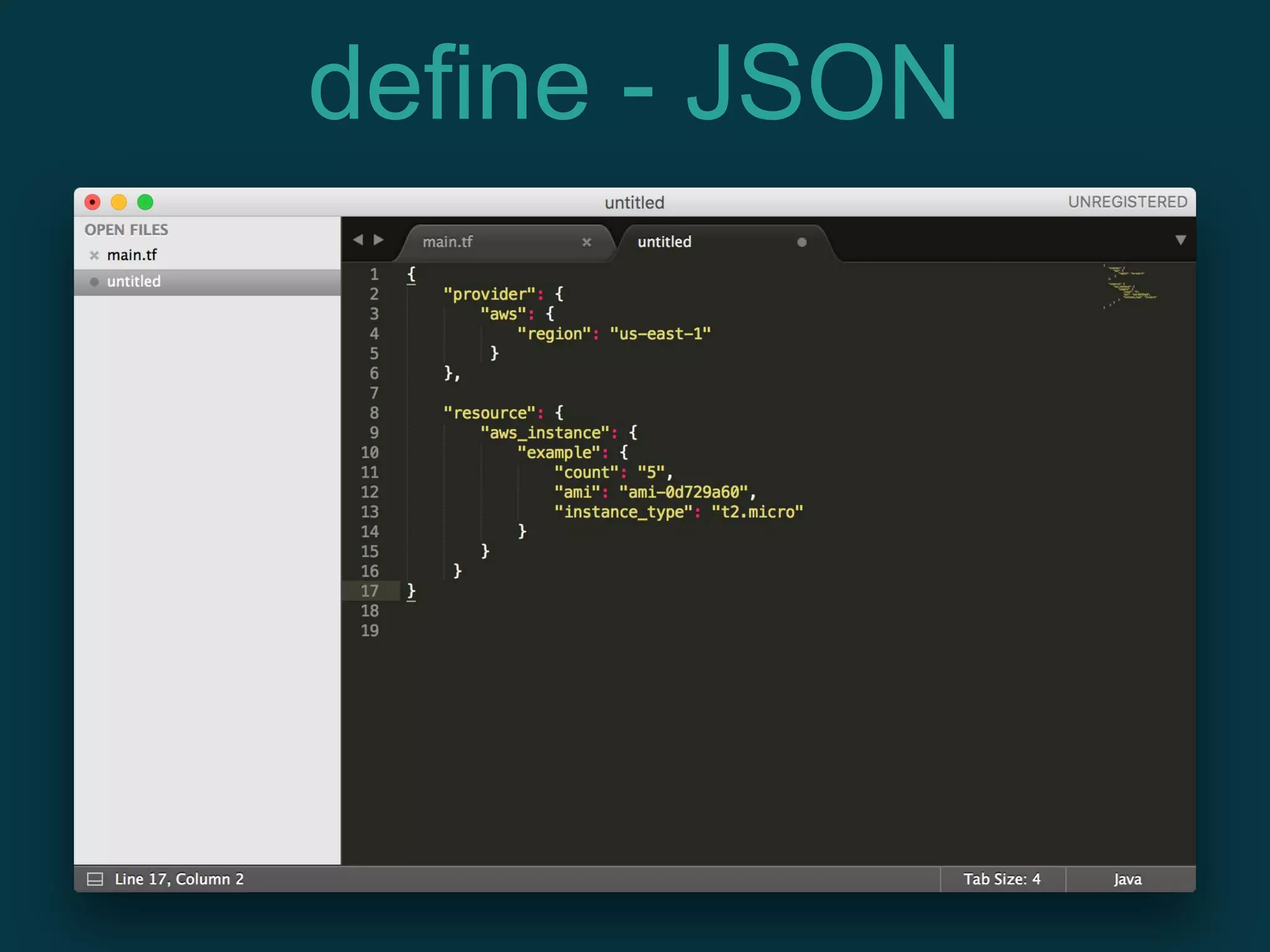Select main.tf in Open Files sidebar

(207, 255)
